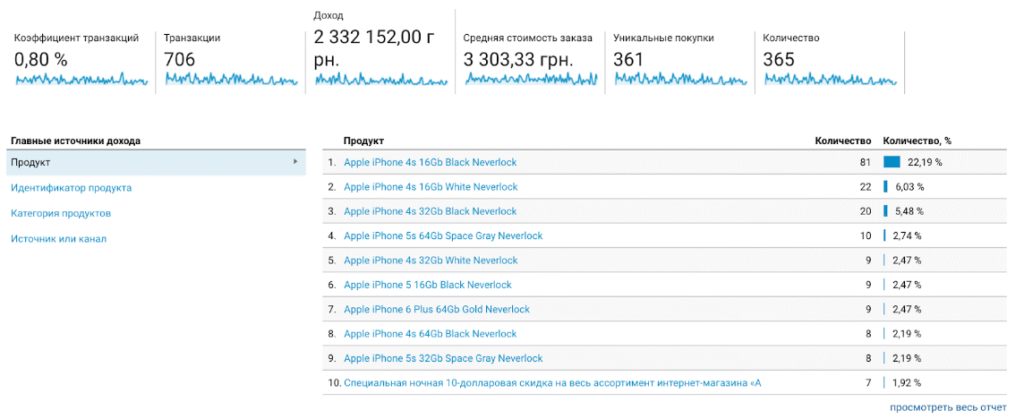Click 'просмотреть весь отчет' link
Viewport: 1024px width, 419px height.
948,407
